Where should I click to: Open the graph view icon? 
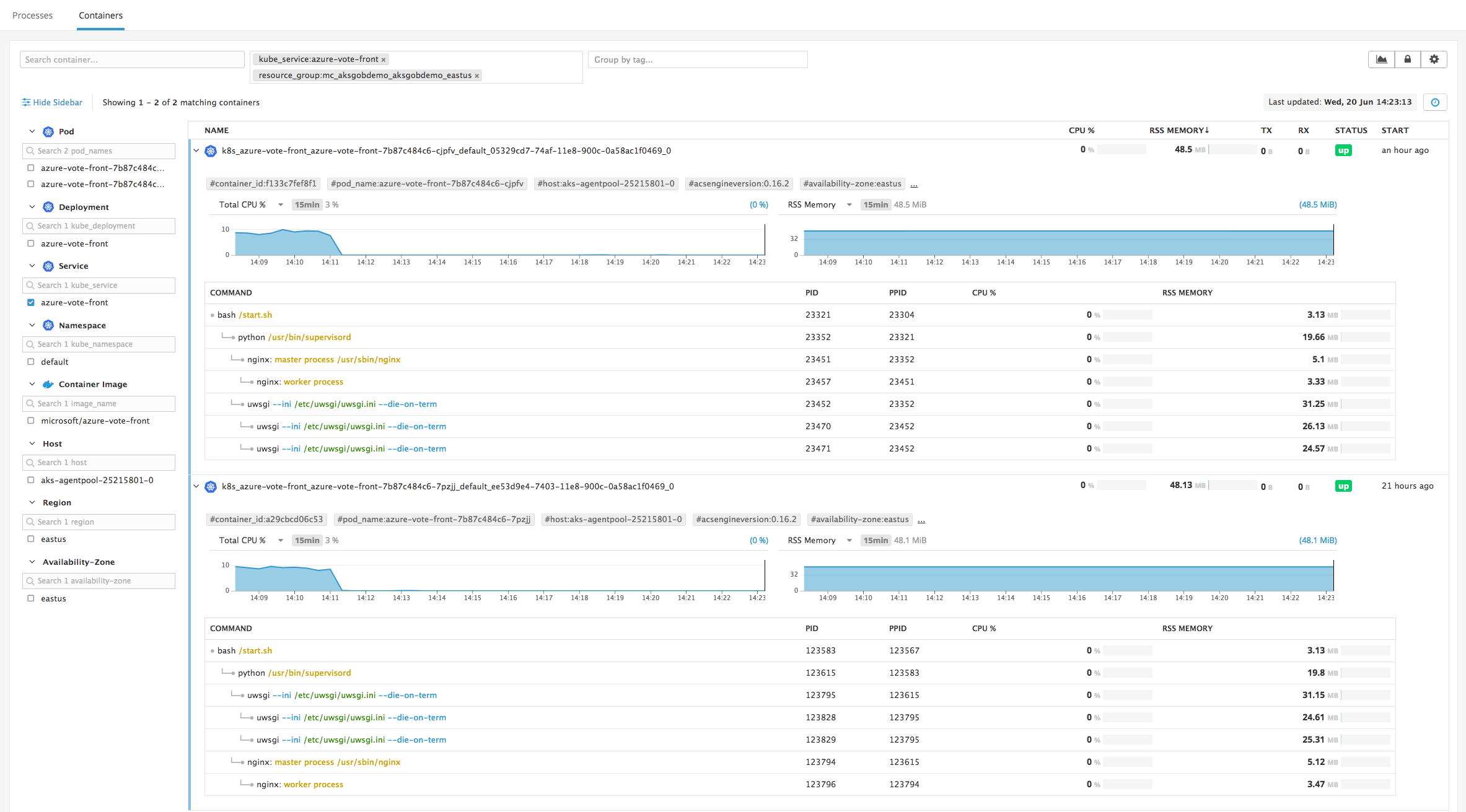1381,59
